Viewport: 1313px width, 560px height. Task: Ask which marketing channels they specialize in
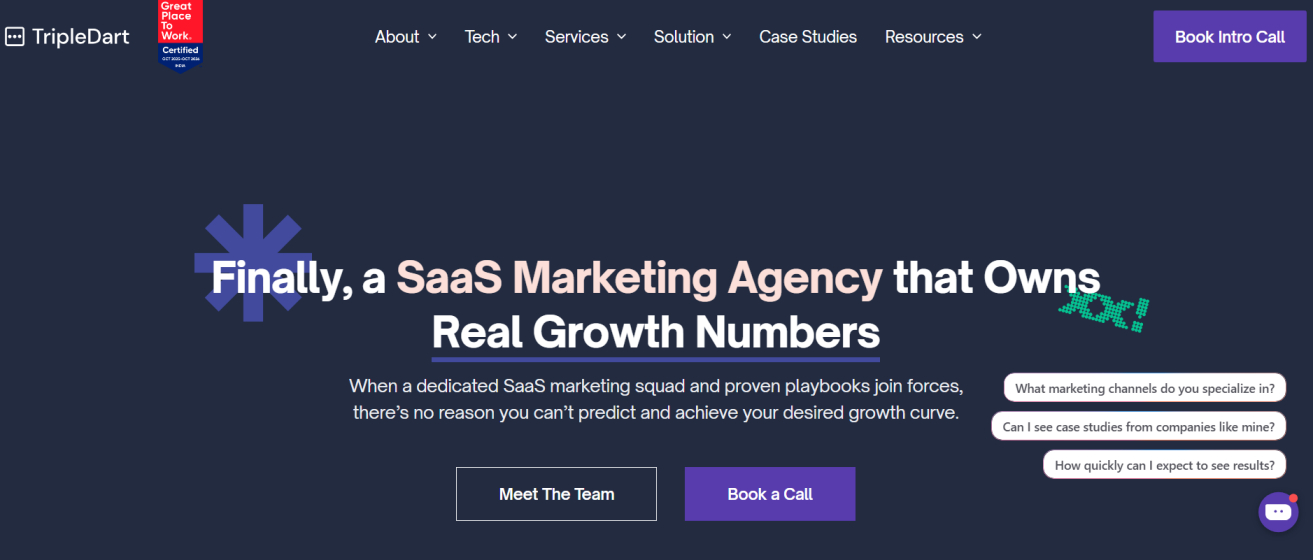click(x=1145, y=388)
